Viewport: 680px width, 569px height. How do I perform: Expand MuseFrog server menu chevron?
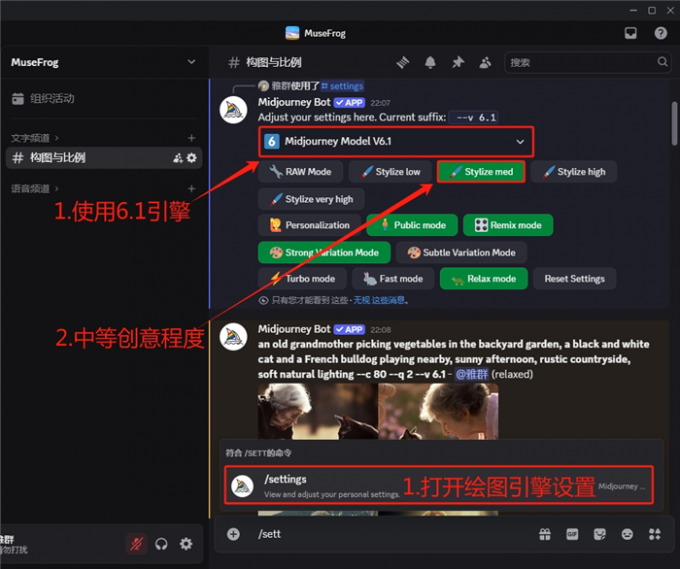(x=191, y=62)
